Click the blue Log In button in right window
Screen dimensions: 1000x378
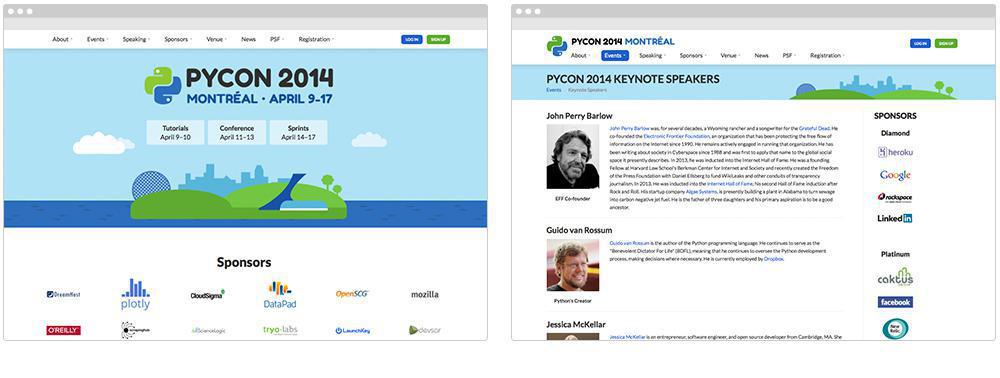920,43
